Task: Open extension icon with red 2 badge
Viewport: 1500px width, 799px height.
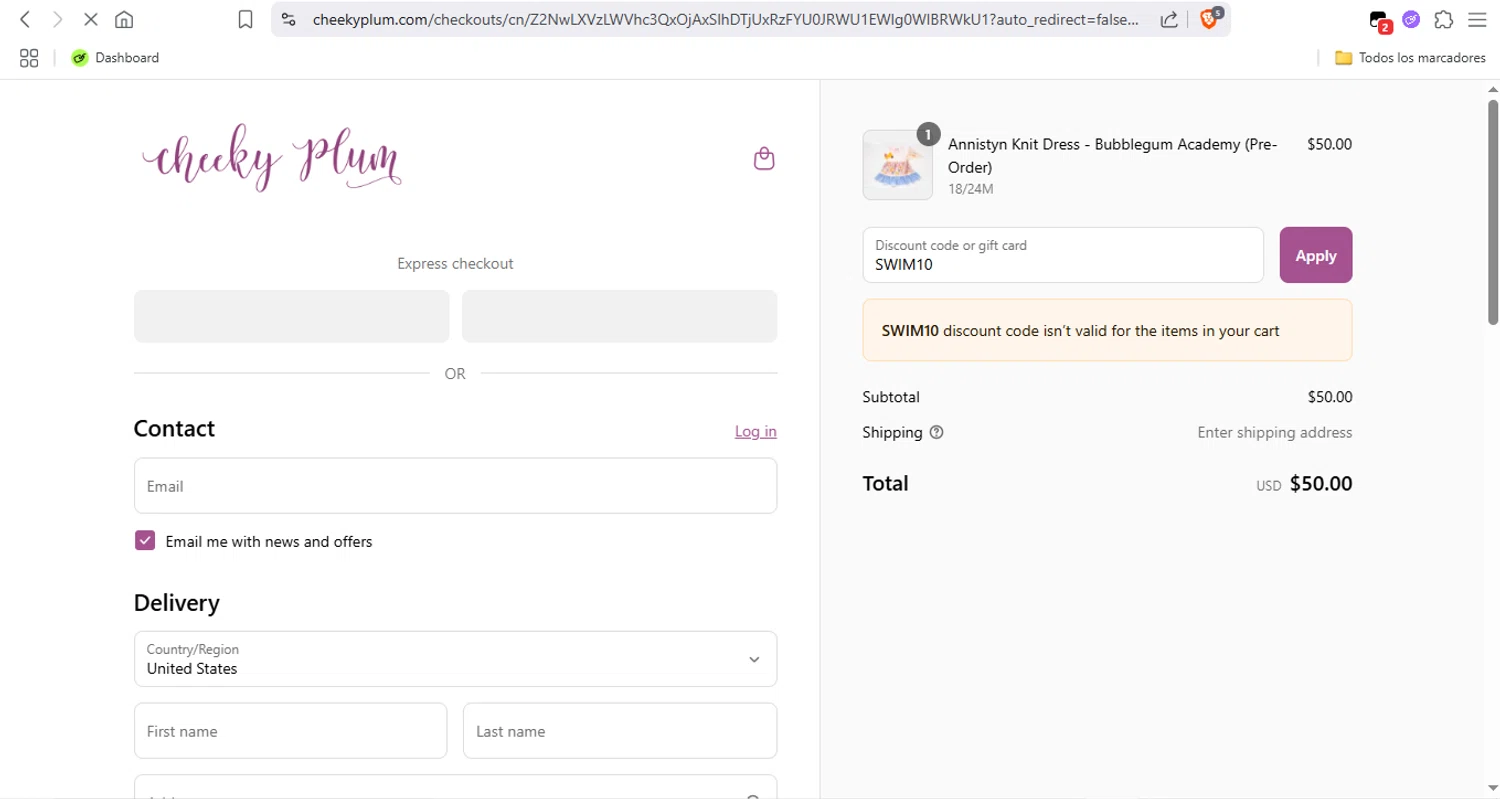Action: (x=1379, y=20)
